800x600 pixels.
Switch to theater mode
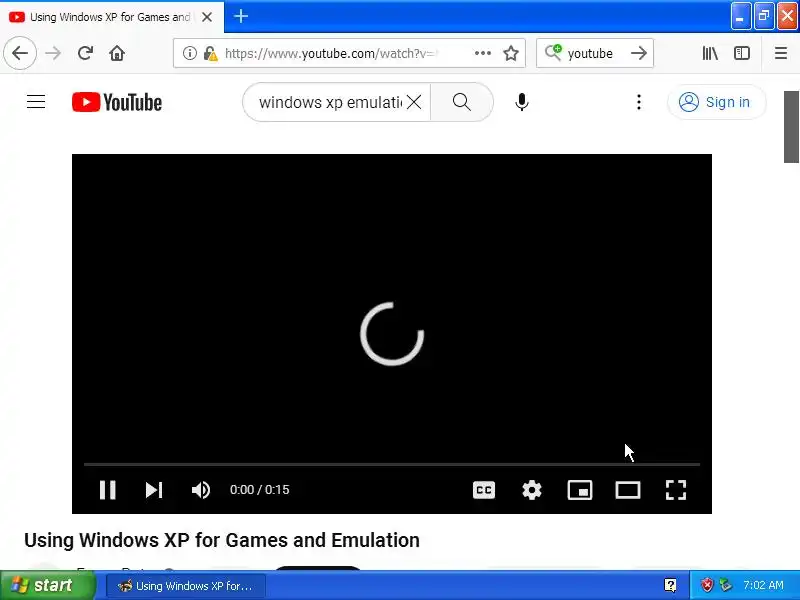tap(628, 490)
